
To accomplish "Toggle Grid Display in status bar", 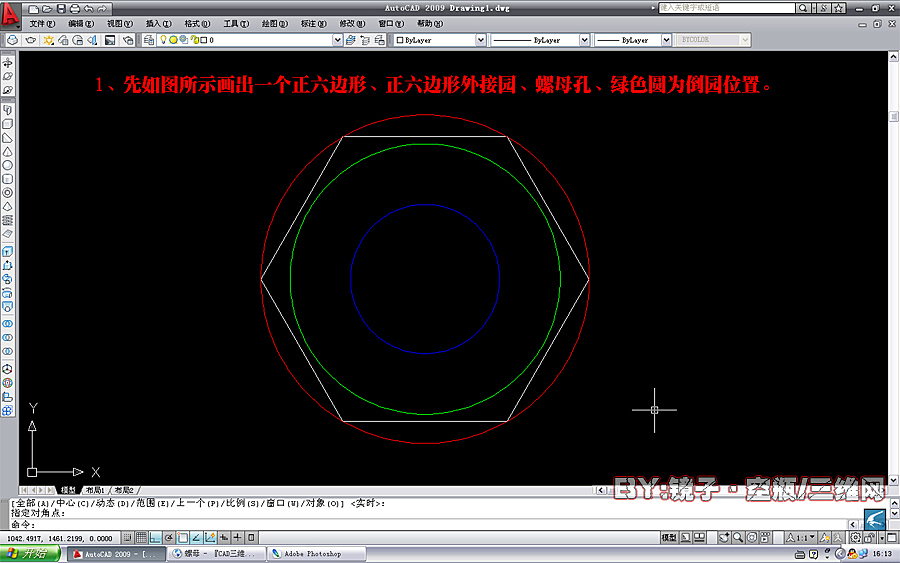I will pyautogui.click(x=141, y=538).
